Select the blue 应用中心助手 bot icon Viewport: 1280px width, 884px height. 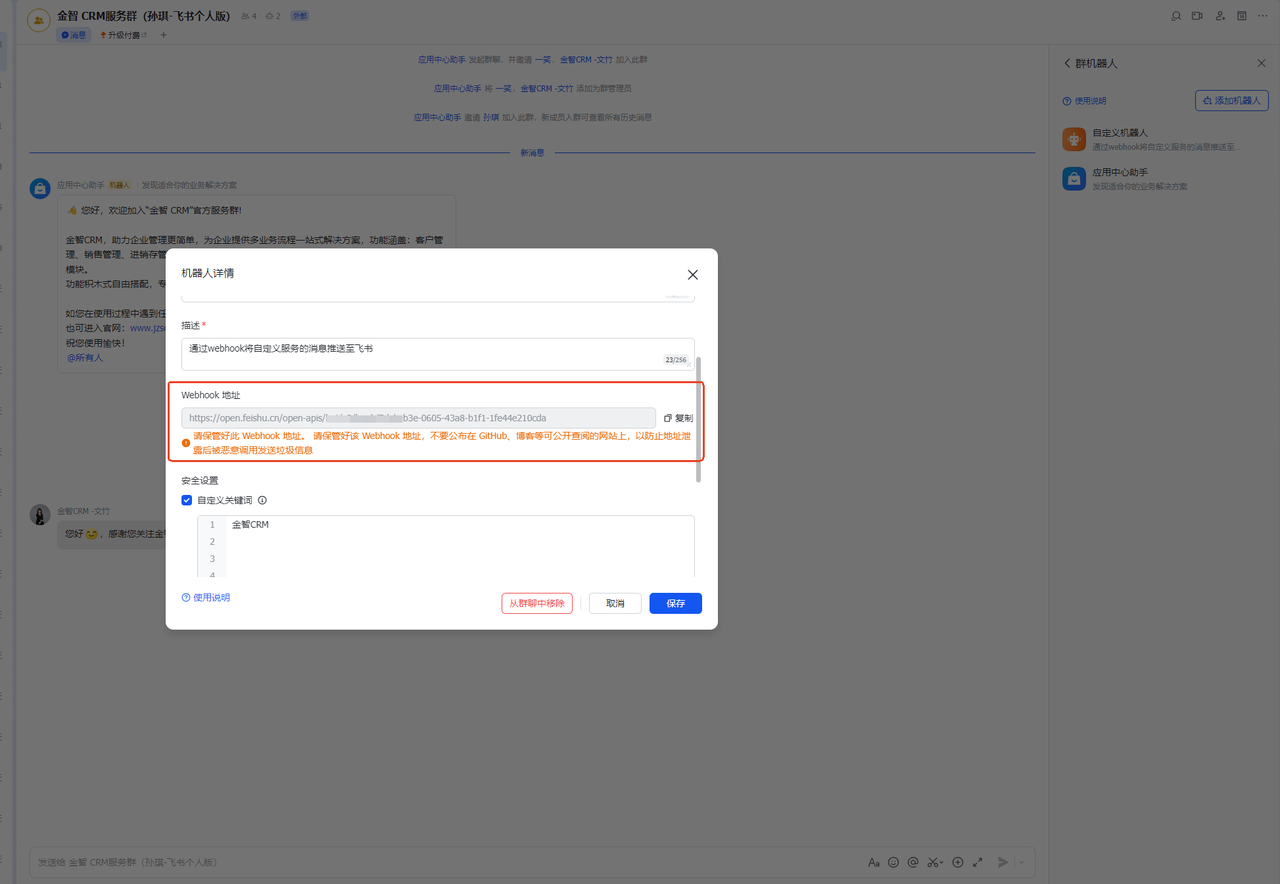tap(1074, 179)
